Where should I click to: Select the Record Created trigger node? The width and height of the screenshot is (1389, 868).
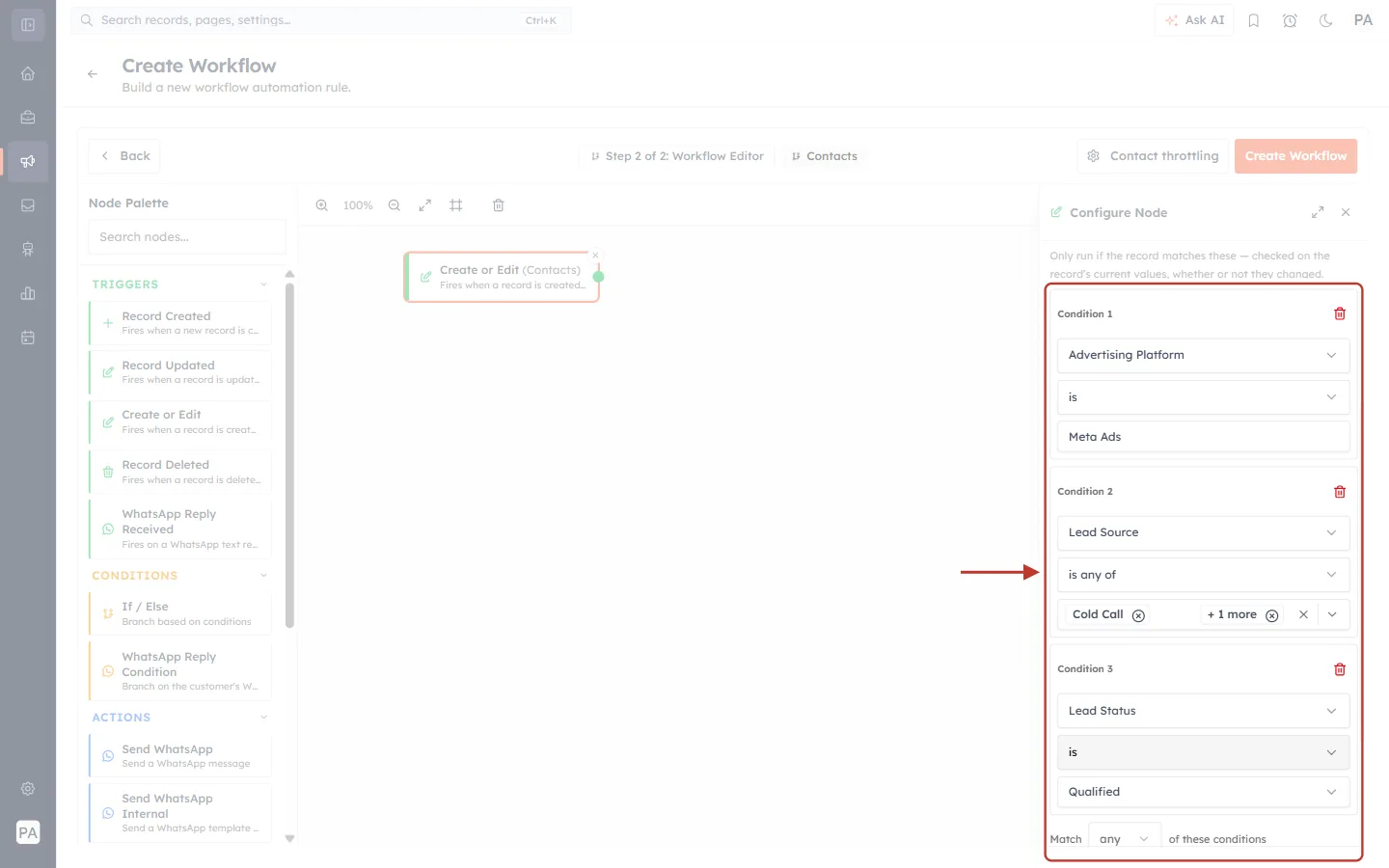pos(180,323)
